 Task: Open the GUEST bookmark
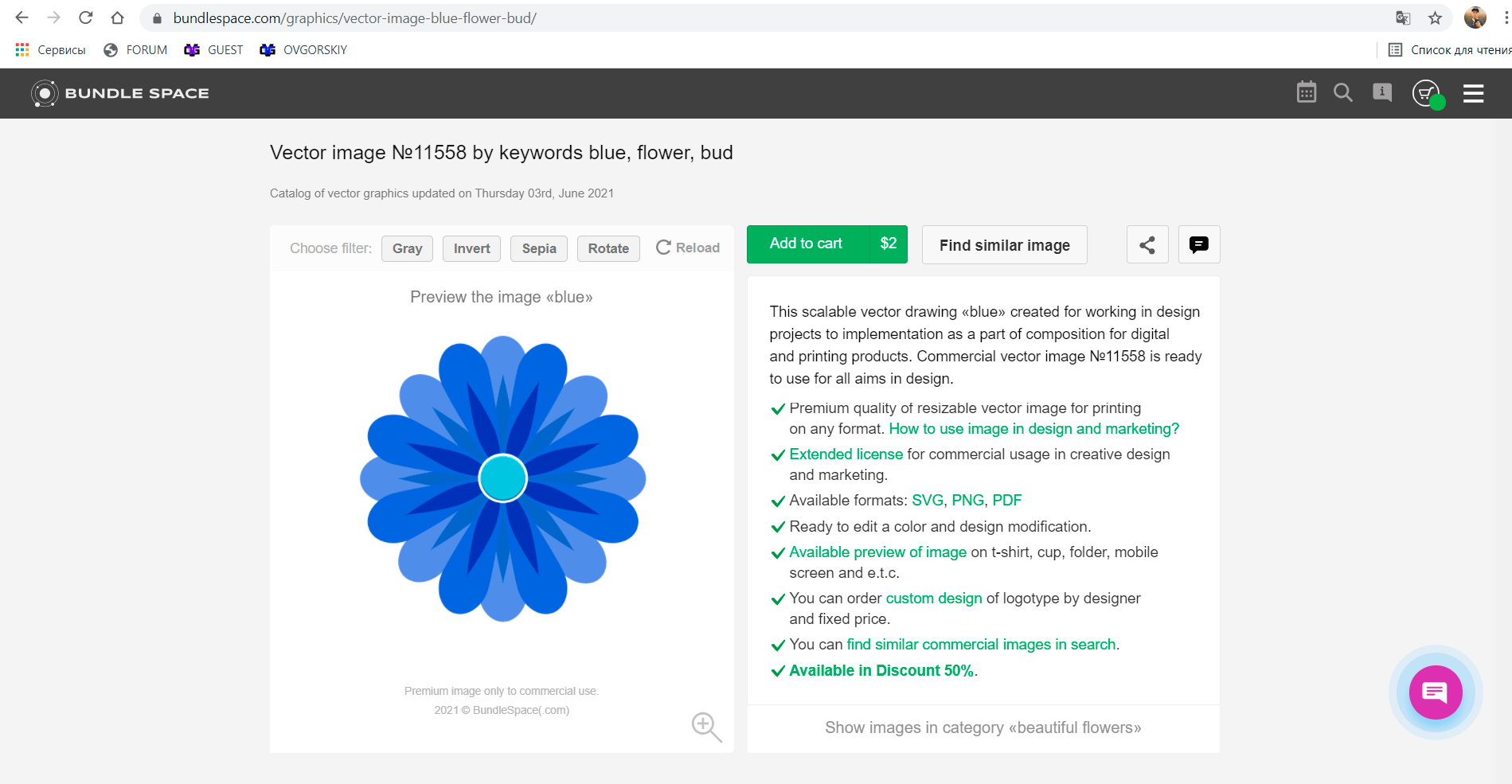(x=213, y=49)
